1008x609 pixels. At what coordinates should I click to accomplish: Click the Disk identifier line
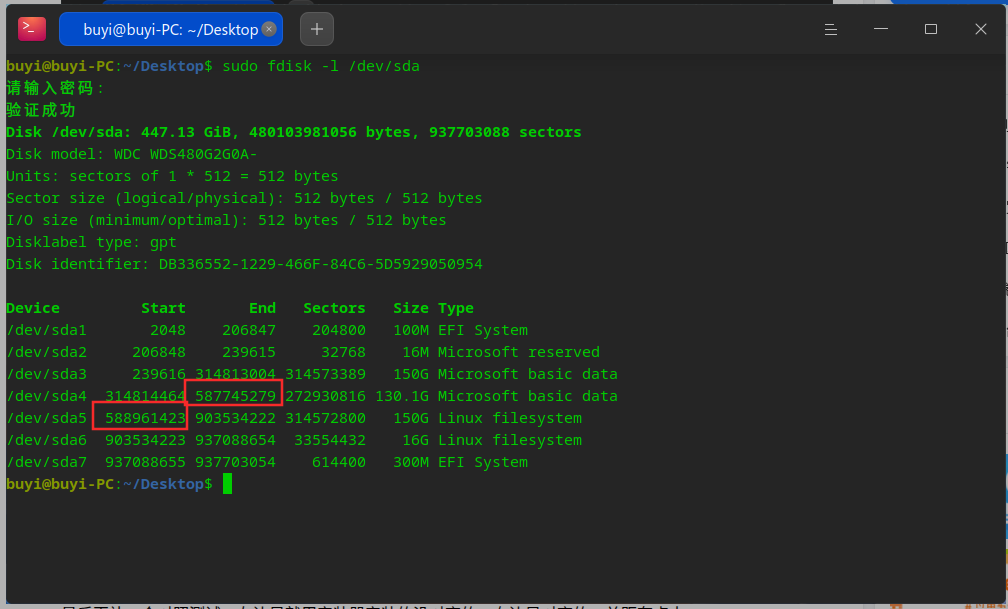tap(244, 264)
